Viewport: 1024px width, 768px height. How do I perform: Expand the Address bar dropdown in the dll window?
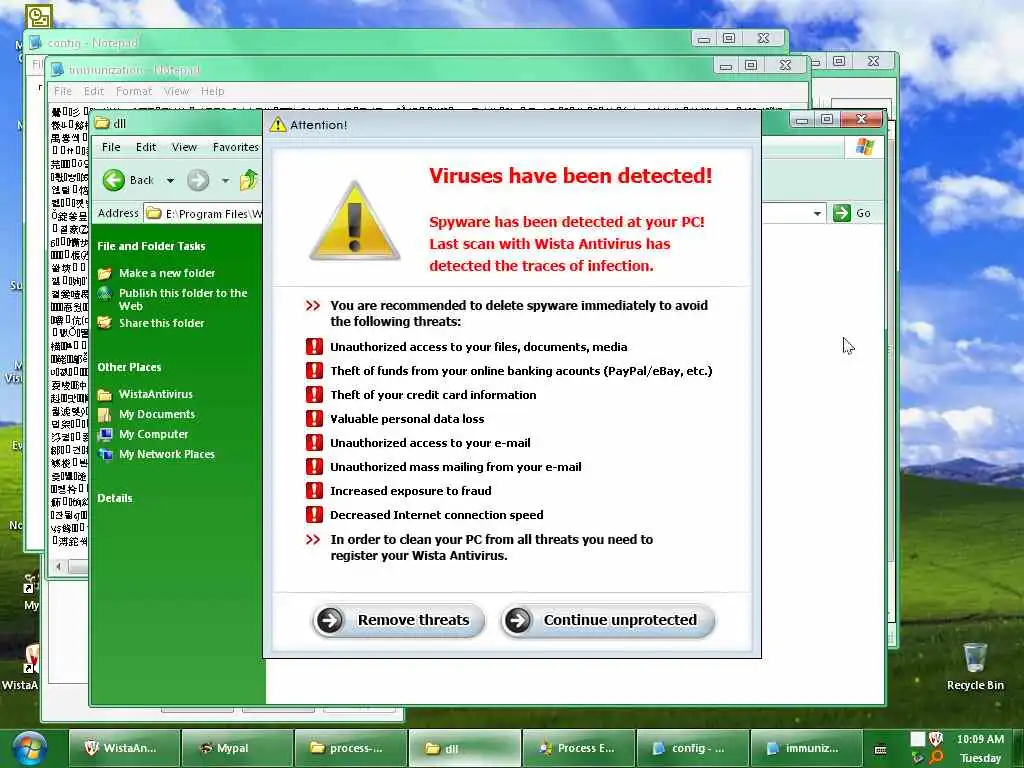click(817, 214)
